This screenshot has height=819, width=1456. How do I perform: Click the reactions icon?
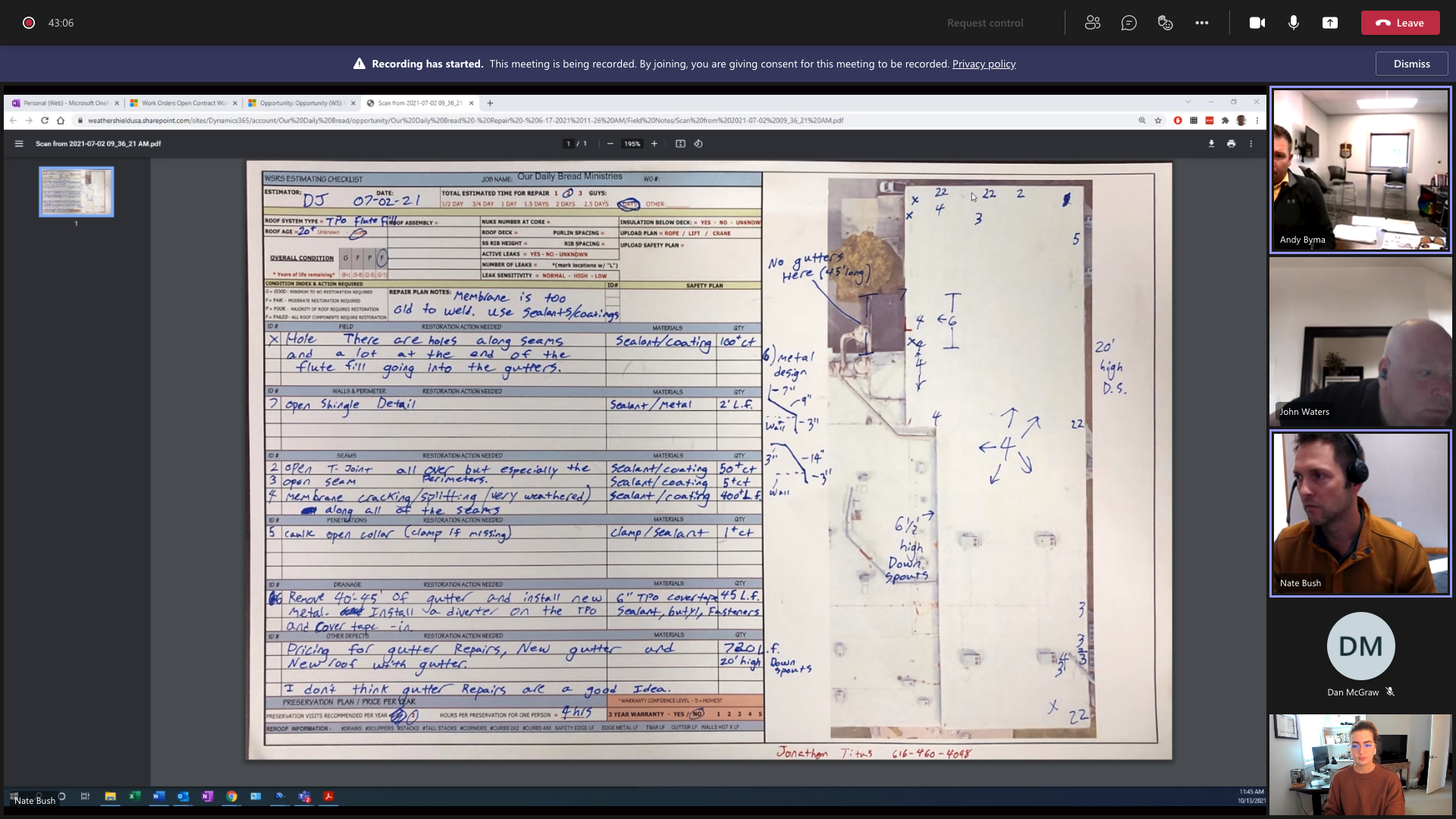[1165, 23]
